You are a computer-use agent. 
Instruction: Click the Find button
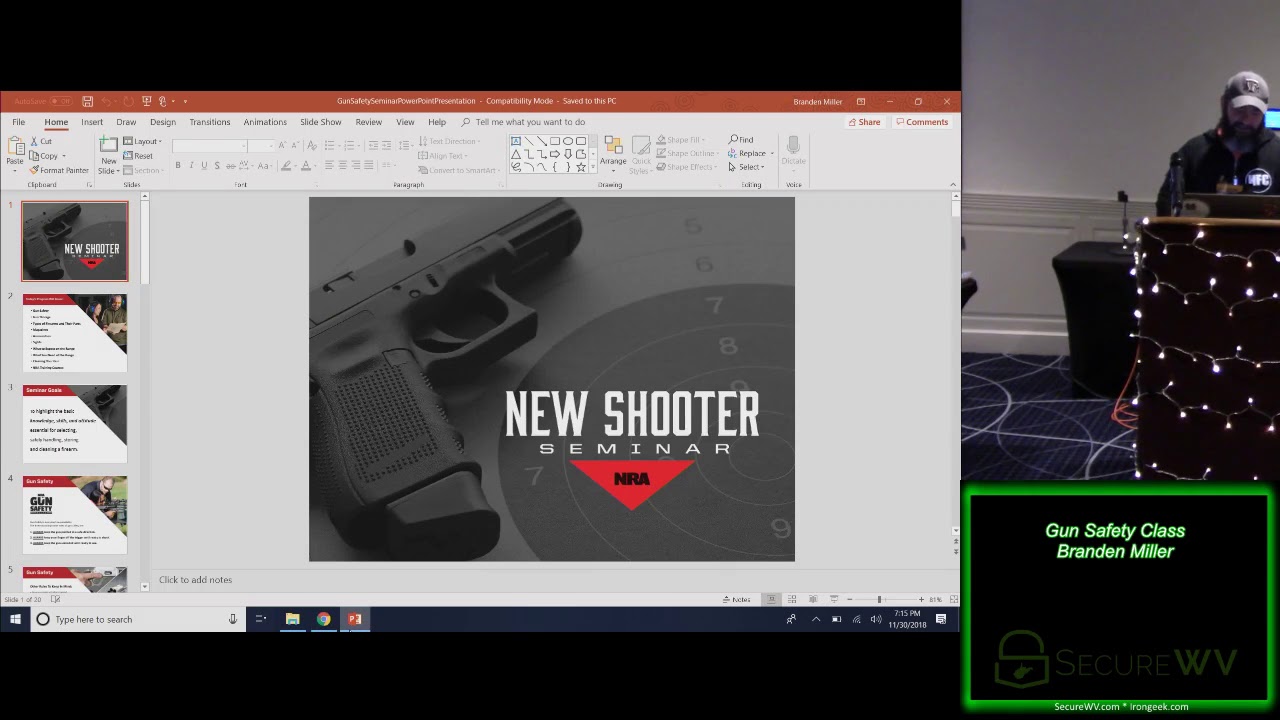tap(741, 140)
